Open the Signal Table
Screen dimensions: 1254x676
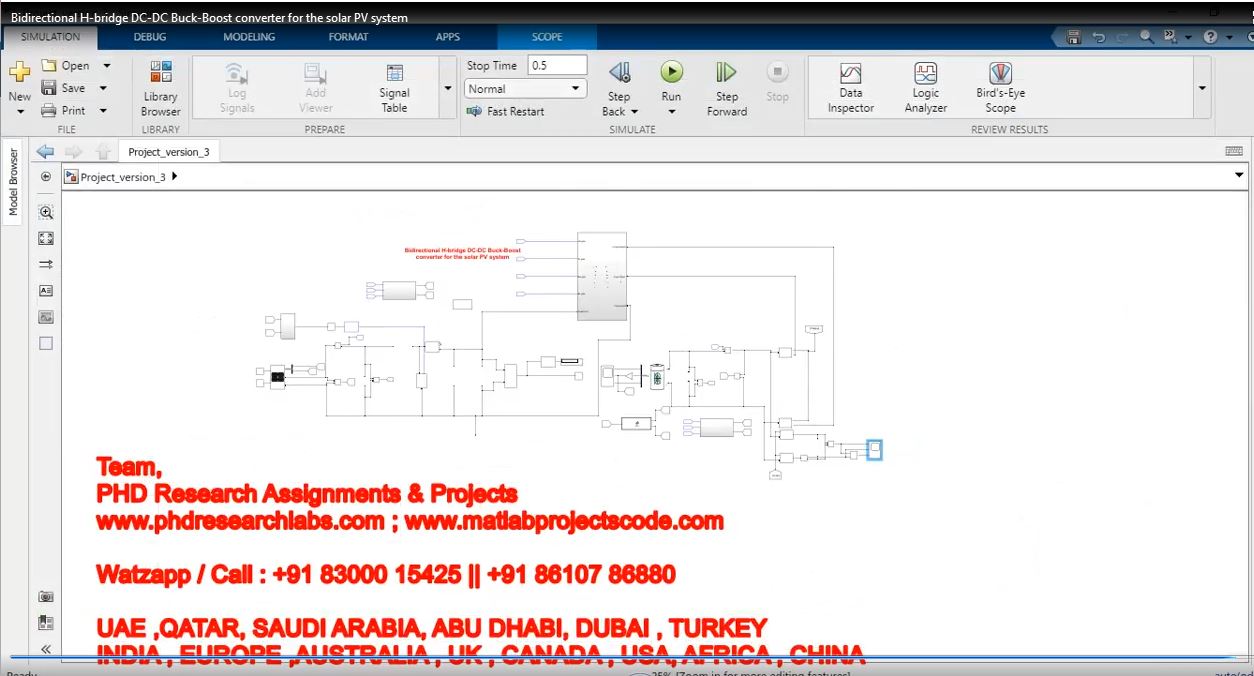(394, 89)
